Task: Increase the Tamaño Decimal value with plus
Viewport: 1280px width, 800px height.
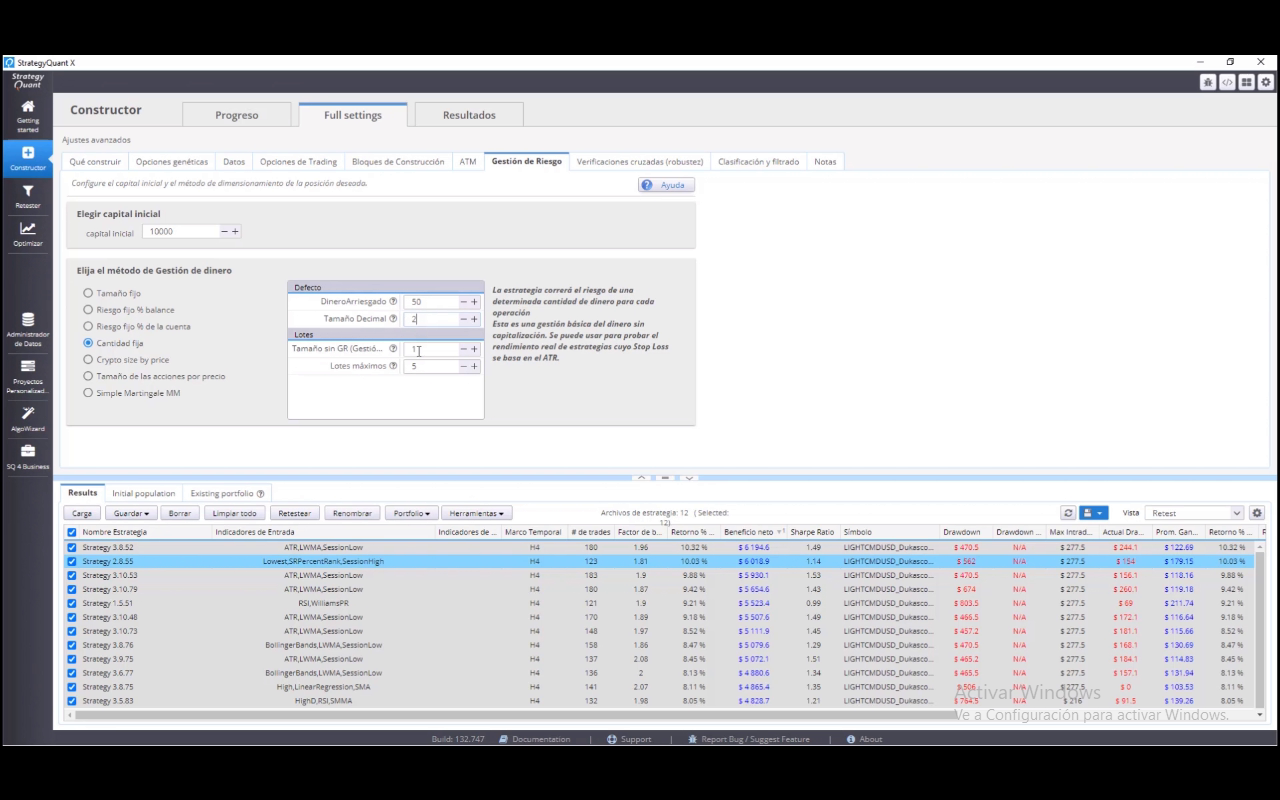Action: click(474, 319)
